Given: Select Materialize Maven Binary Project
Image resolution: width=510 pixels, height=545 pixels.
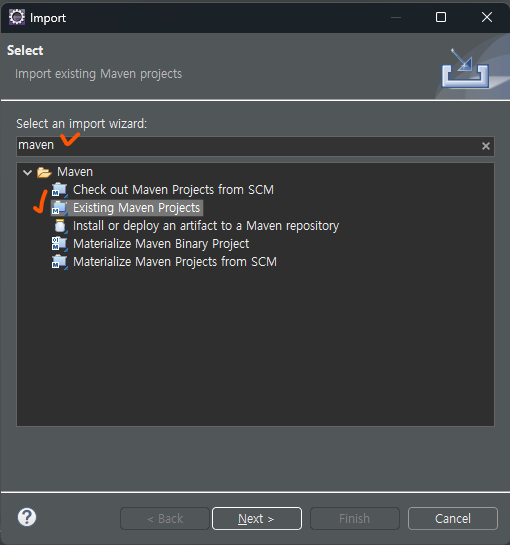Looking at the screenshot, I should [161, 244].
